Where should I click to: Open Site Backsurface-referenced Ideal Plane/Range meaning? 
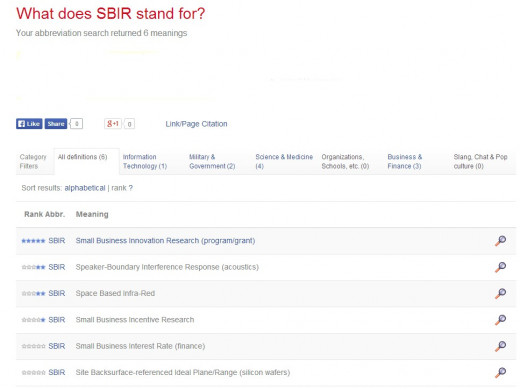coord(183,372)
